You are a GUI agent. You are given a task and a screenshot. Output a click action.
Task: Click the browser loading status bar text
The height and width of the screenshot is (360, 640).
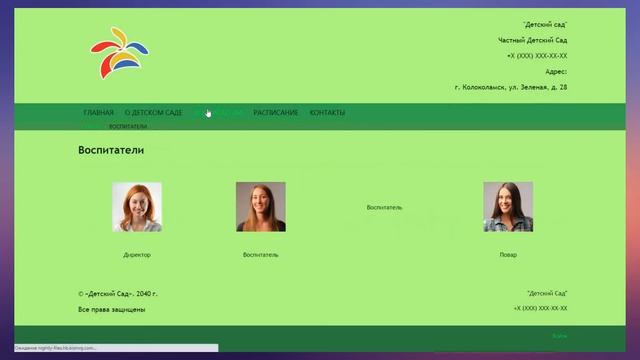point(56,348)
